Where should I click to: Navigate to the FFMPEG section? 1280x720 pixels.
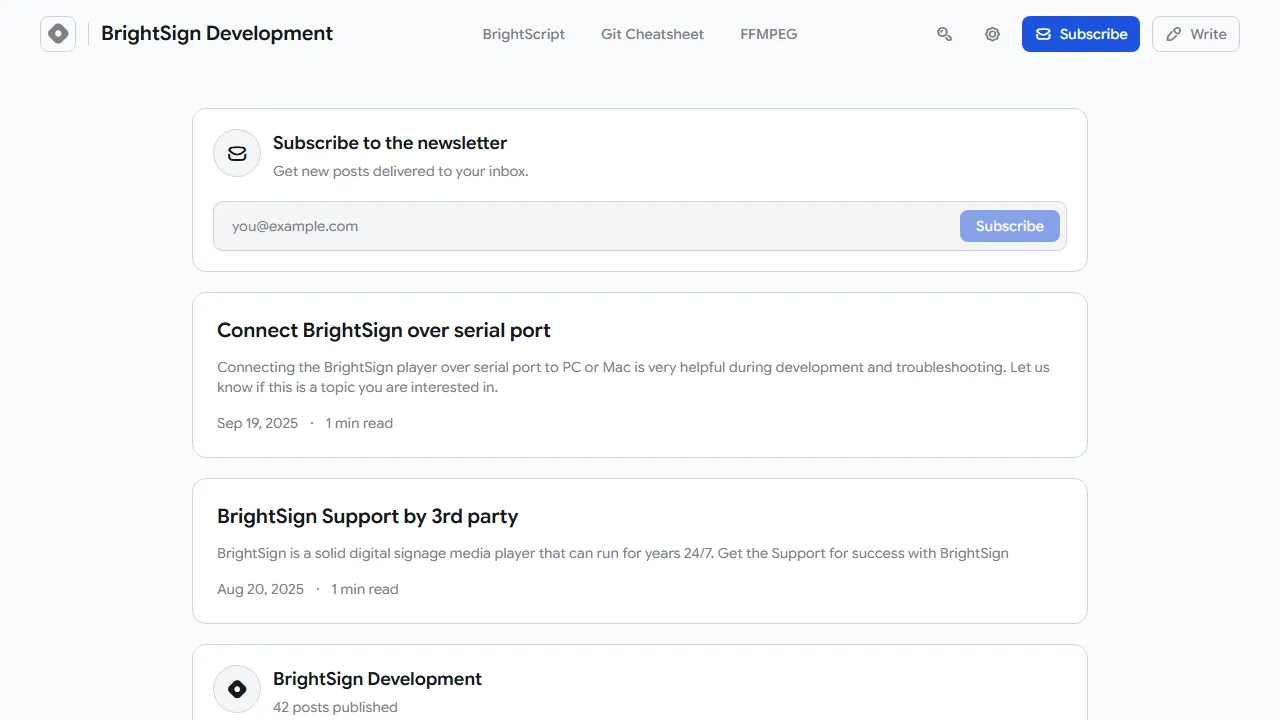coord(768,34)
